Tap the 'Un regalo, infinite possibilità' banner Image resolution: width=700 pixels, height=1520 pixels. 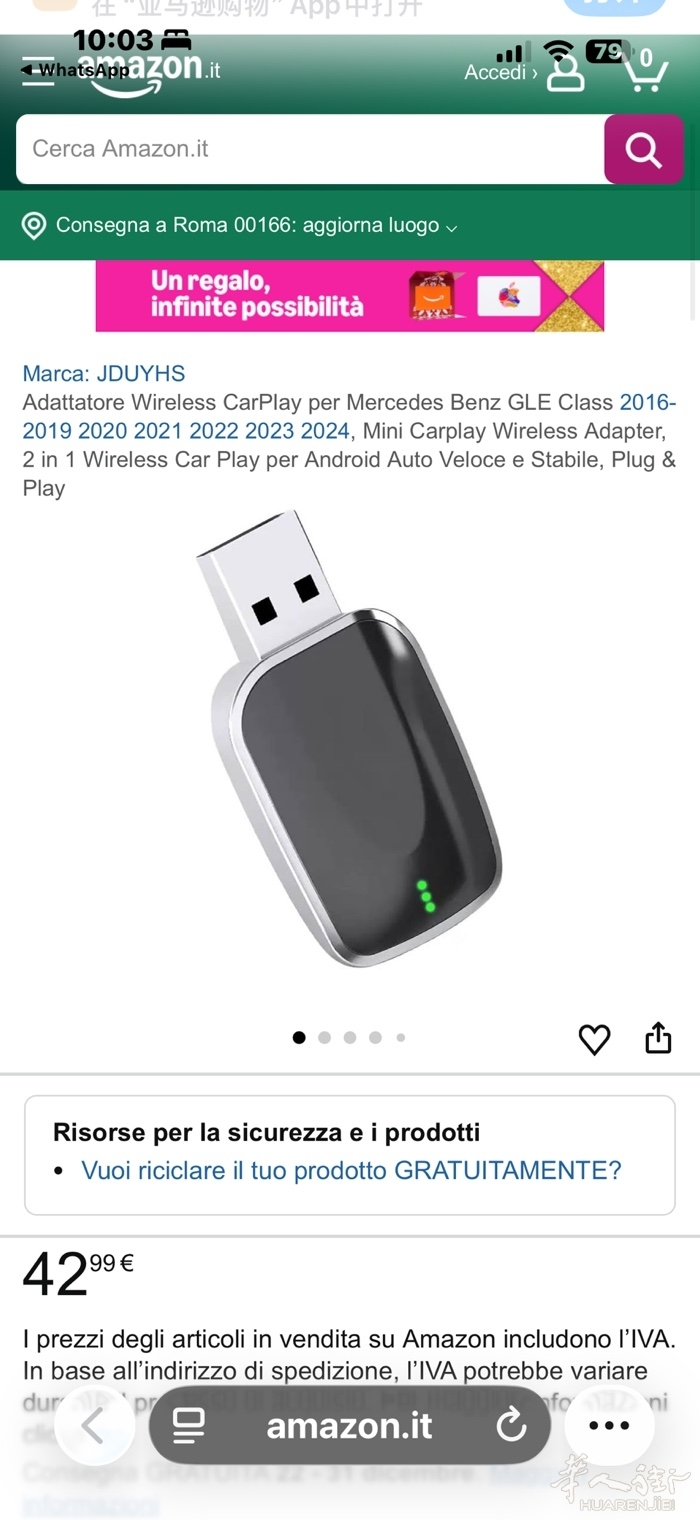(x=350, y=296)
